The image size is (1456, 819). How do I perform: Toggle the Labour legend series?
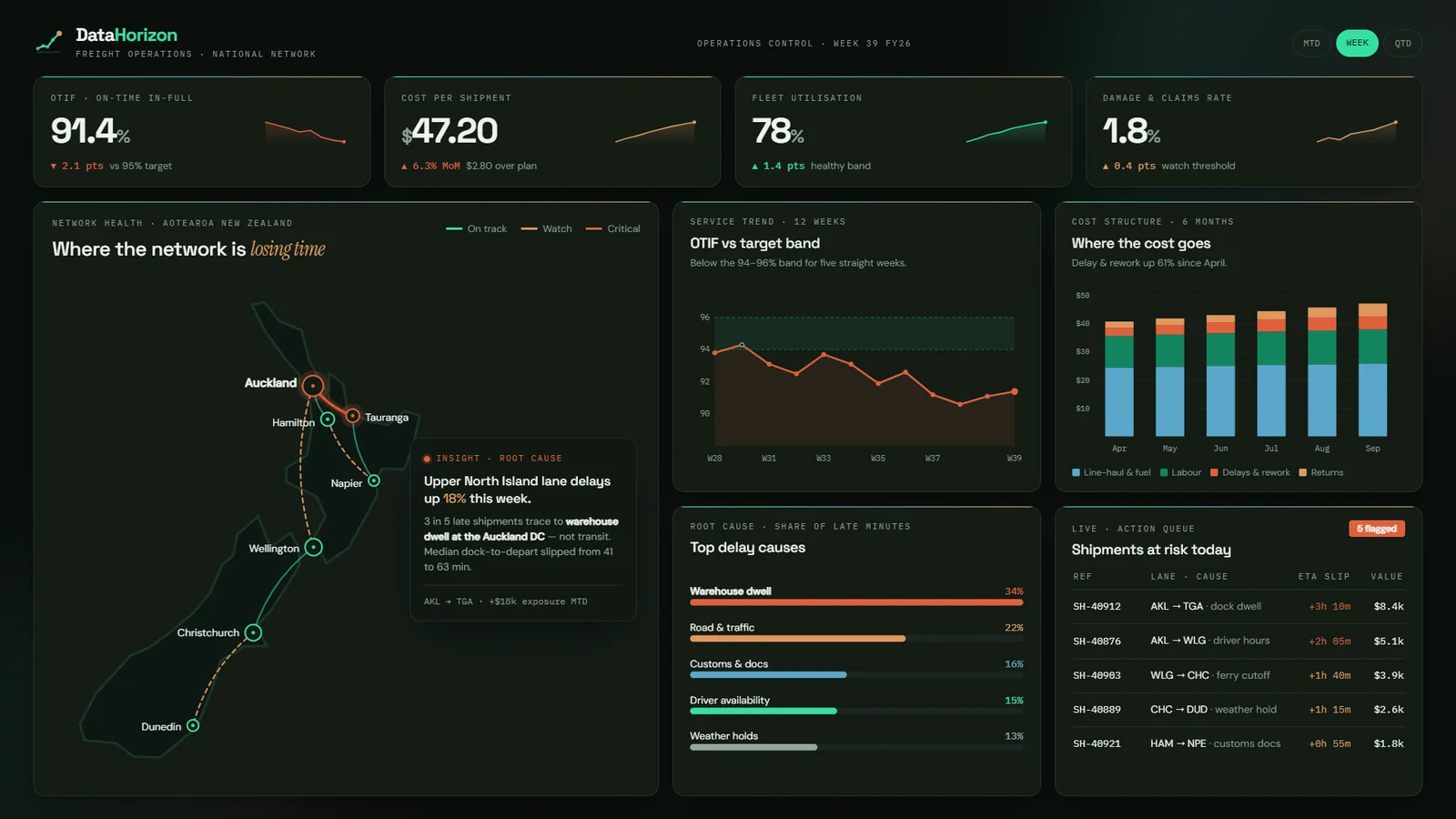tap(1180, 472)
